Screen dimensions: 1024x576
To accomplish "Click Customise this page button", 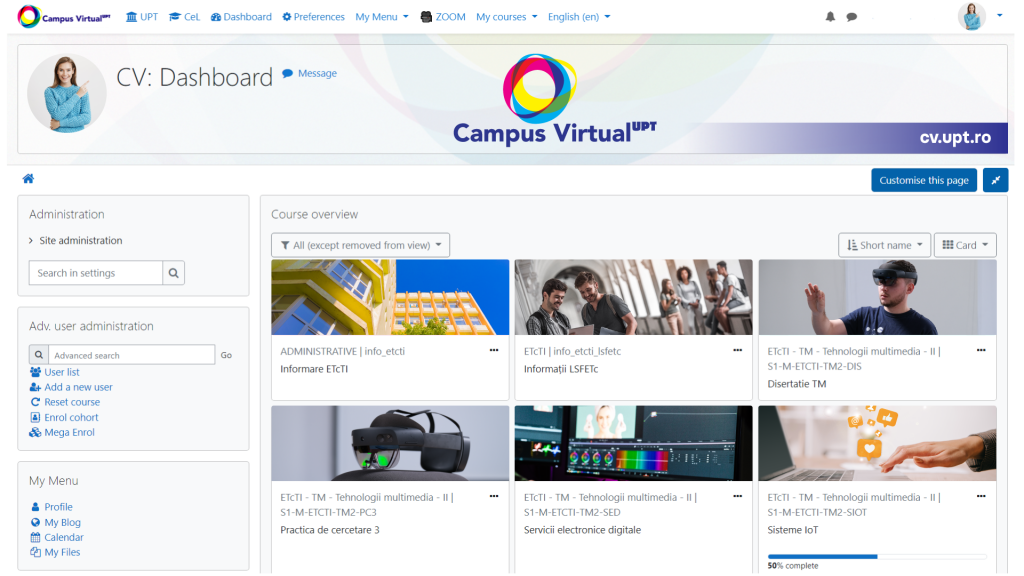I will pos(923,180).
